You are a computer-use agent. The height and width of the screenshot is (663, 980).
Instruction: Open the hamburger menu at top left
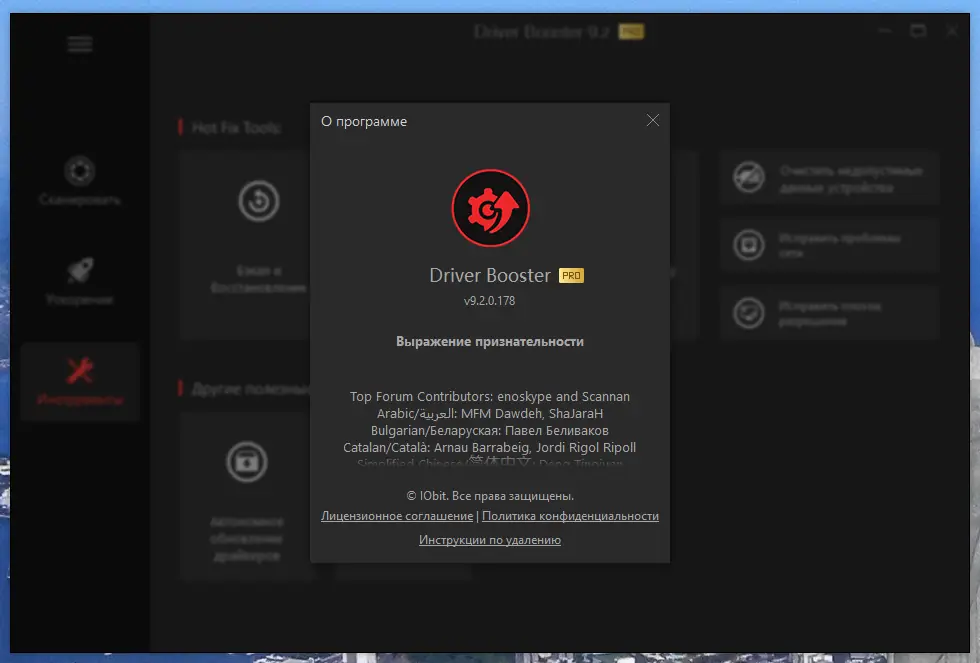pos(80,44)
